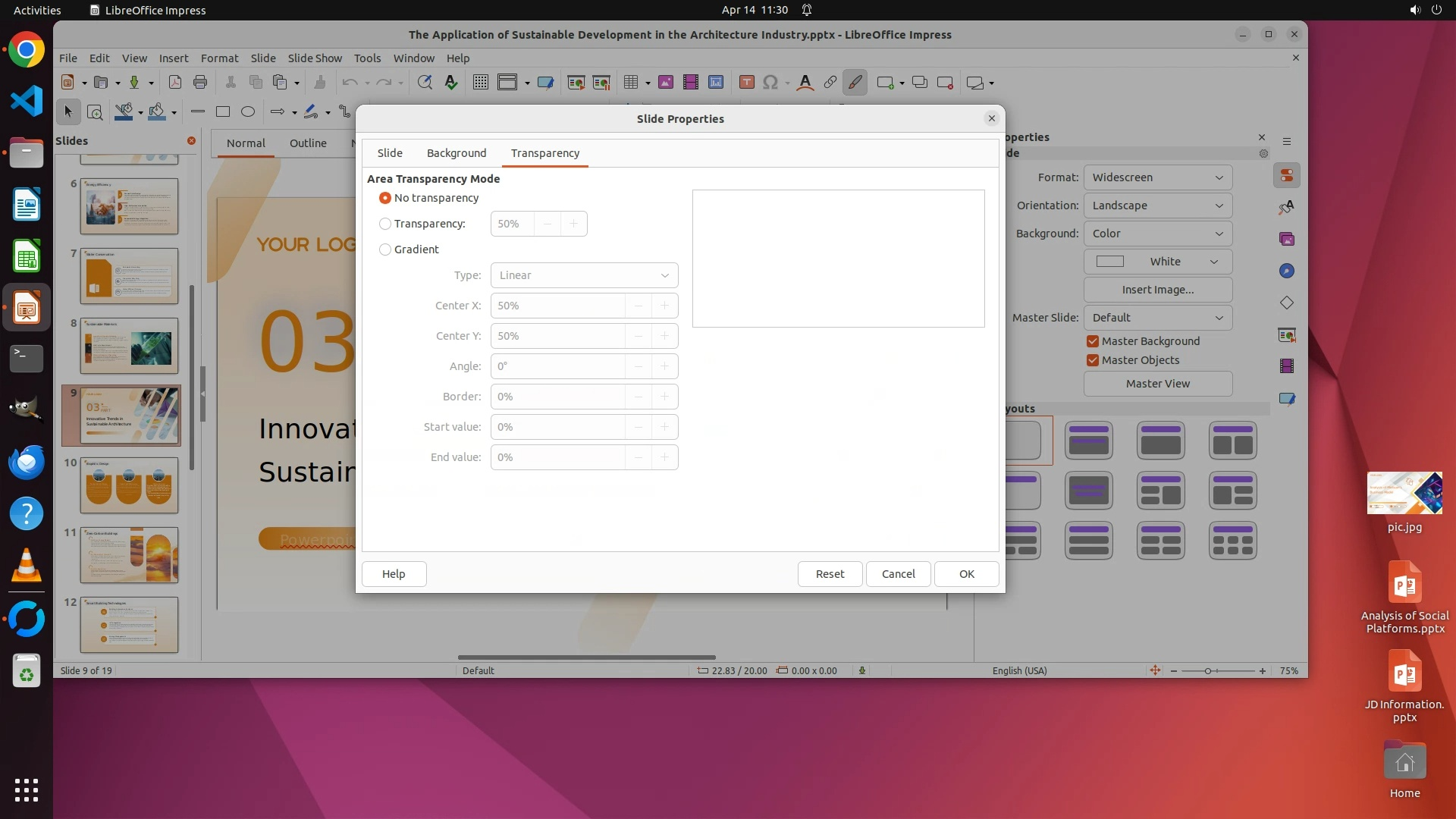Click the Display Grid toolbar icon
Image resolution: width=1456 pixels, height=819 pixels.
coord(480,83)
